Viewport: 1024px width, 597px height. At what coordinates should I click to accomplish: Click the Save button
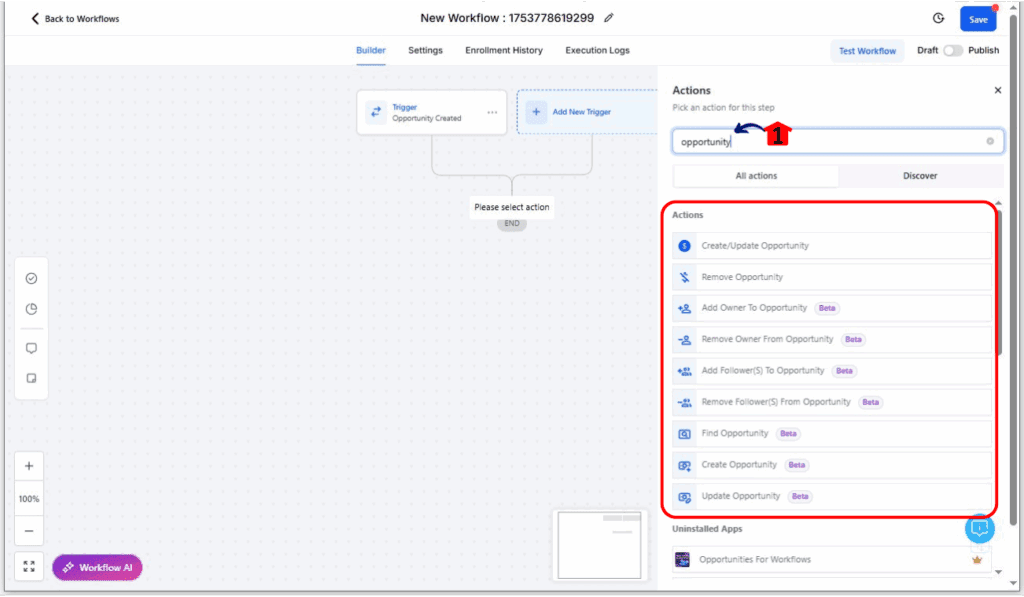pyautogui.click(x=977, y=17)
